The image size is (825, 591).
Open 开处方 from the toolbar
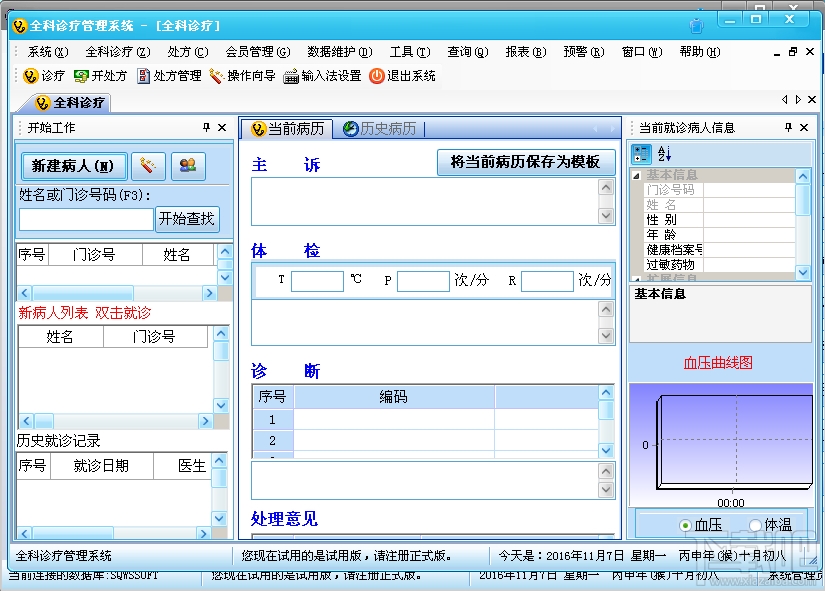point(100,76)
